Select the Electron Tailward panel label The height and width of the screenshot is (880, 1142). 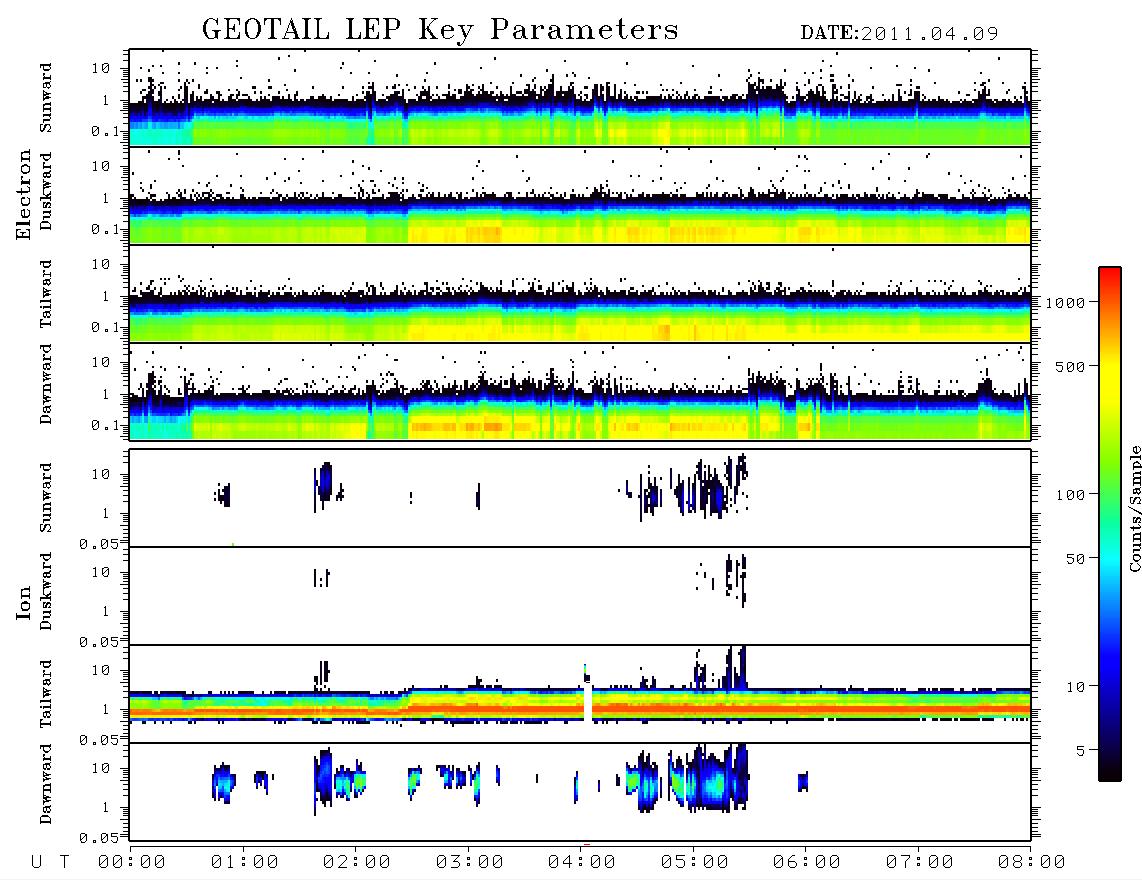[46, 294]
